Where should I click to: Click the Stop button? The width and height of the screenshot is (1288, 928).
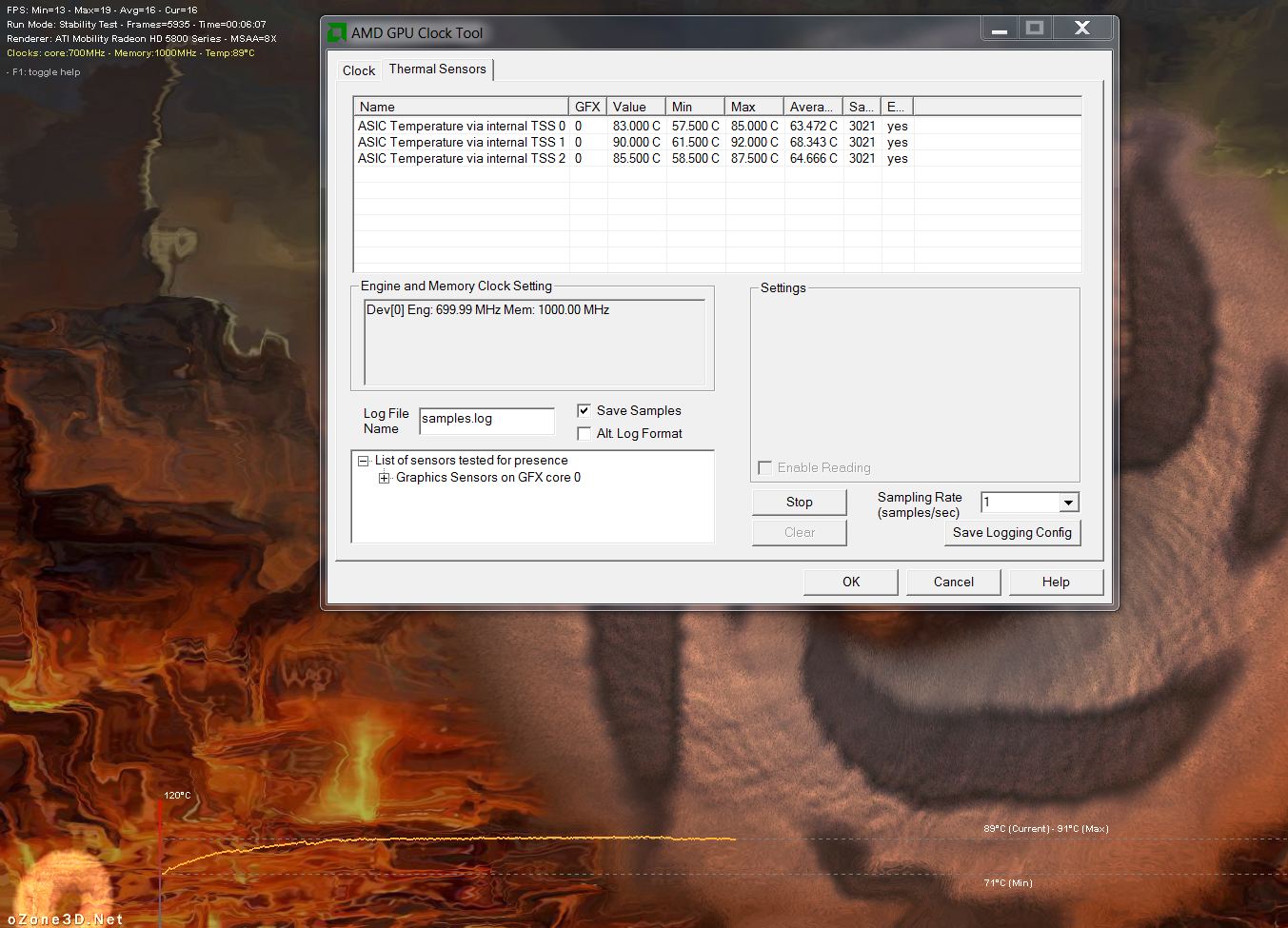click(800, 502)
